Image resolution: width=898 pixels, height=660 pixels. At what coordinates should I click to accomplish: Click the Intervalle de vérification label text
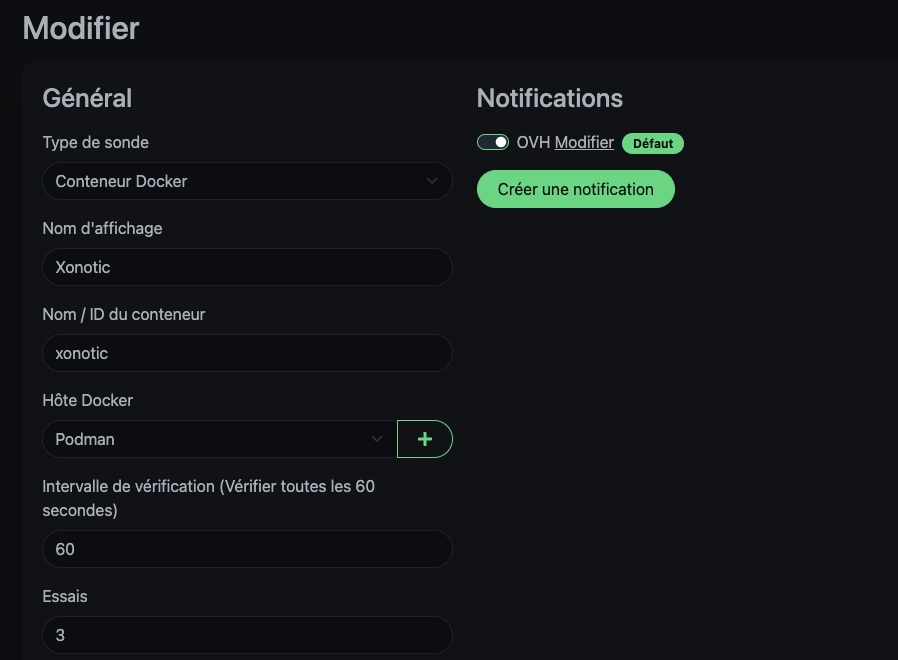pyautogui.click(x=208, y=498)
